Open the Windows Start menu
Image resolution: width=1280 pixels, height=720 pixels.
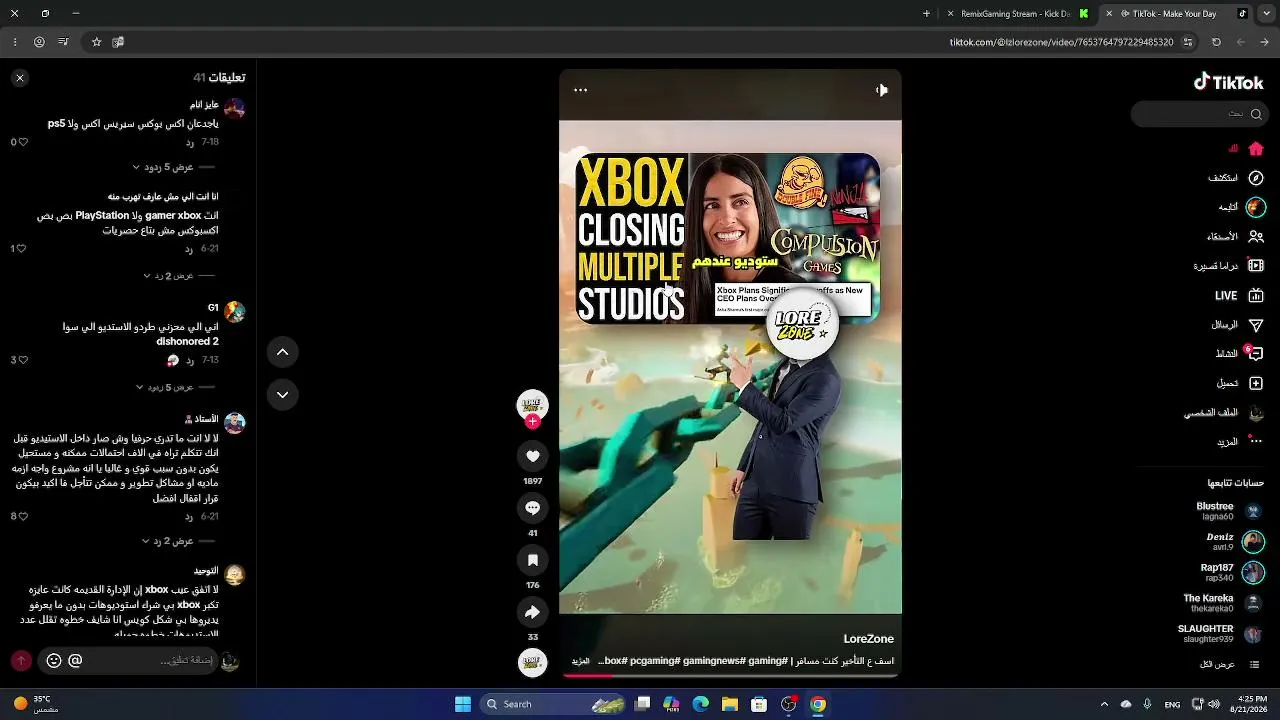463,704
